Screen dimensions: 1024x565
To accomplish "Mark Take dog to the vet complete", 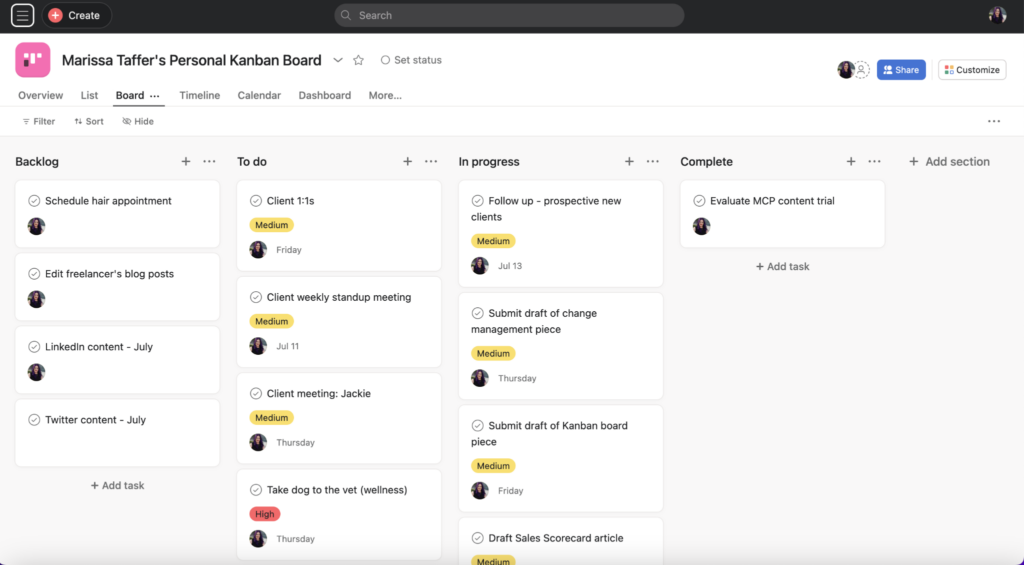I will (256, 490).
